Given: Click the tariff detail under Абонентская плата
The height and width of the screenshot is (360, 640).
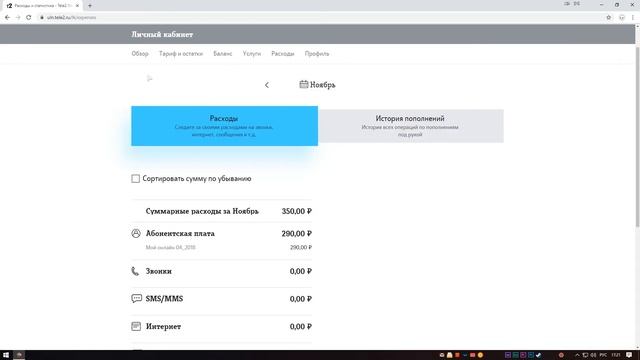Looking at the screenshot, I should click(171, 247).
